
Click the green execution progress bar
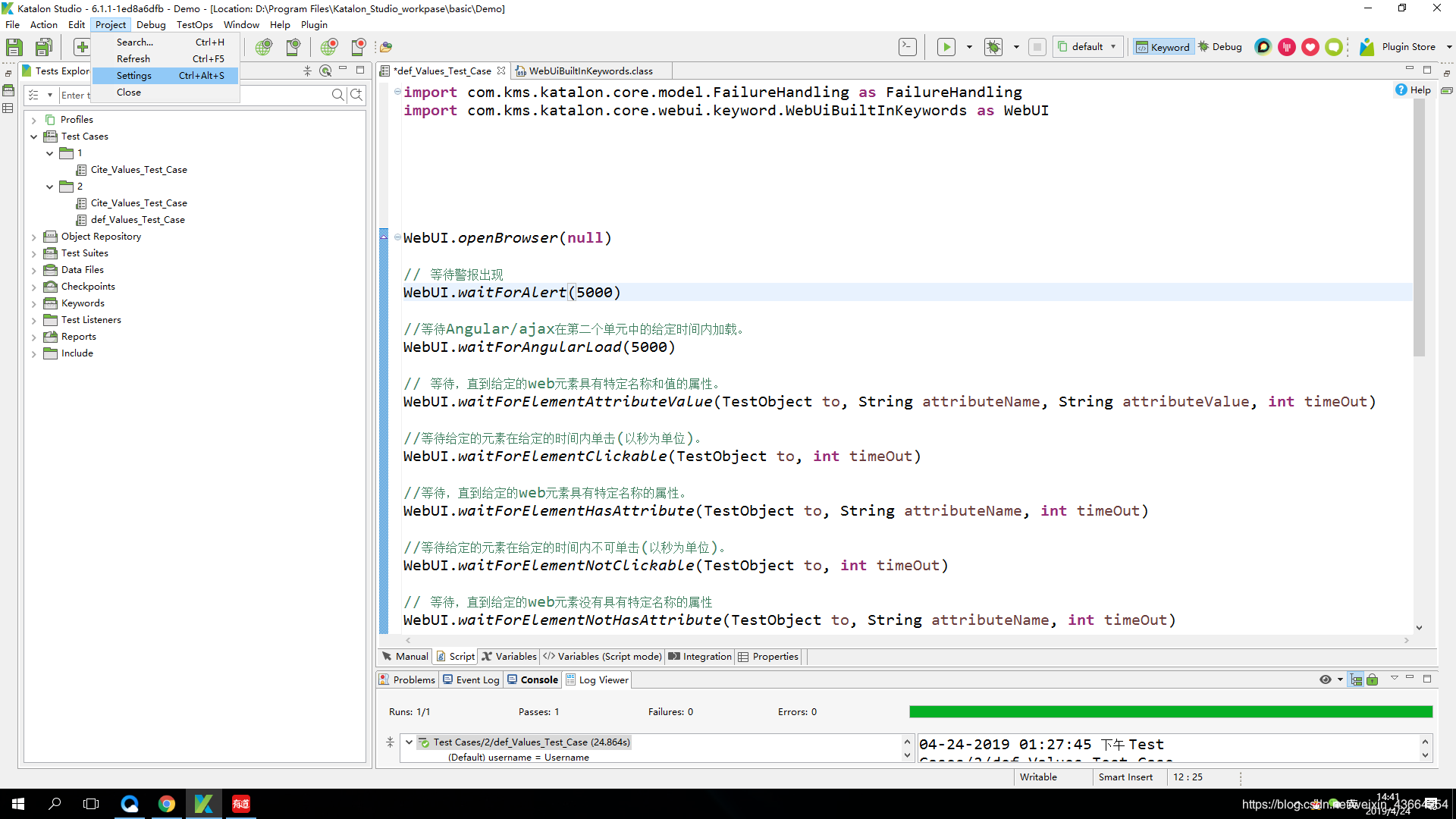(1171, 712)
